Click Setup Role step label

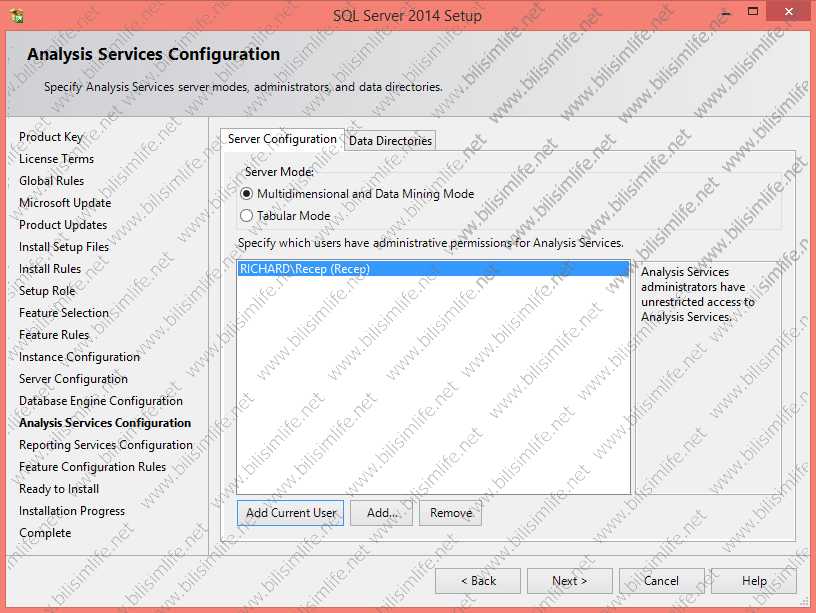[x=47, y=291]
